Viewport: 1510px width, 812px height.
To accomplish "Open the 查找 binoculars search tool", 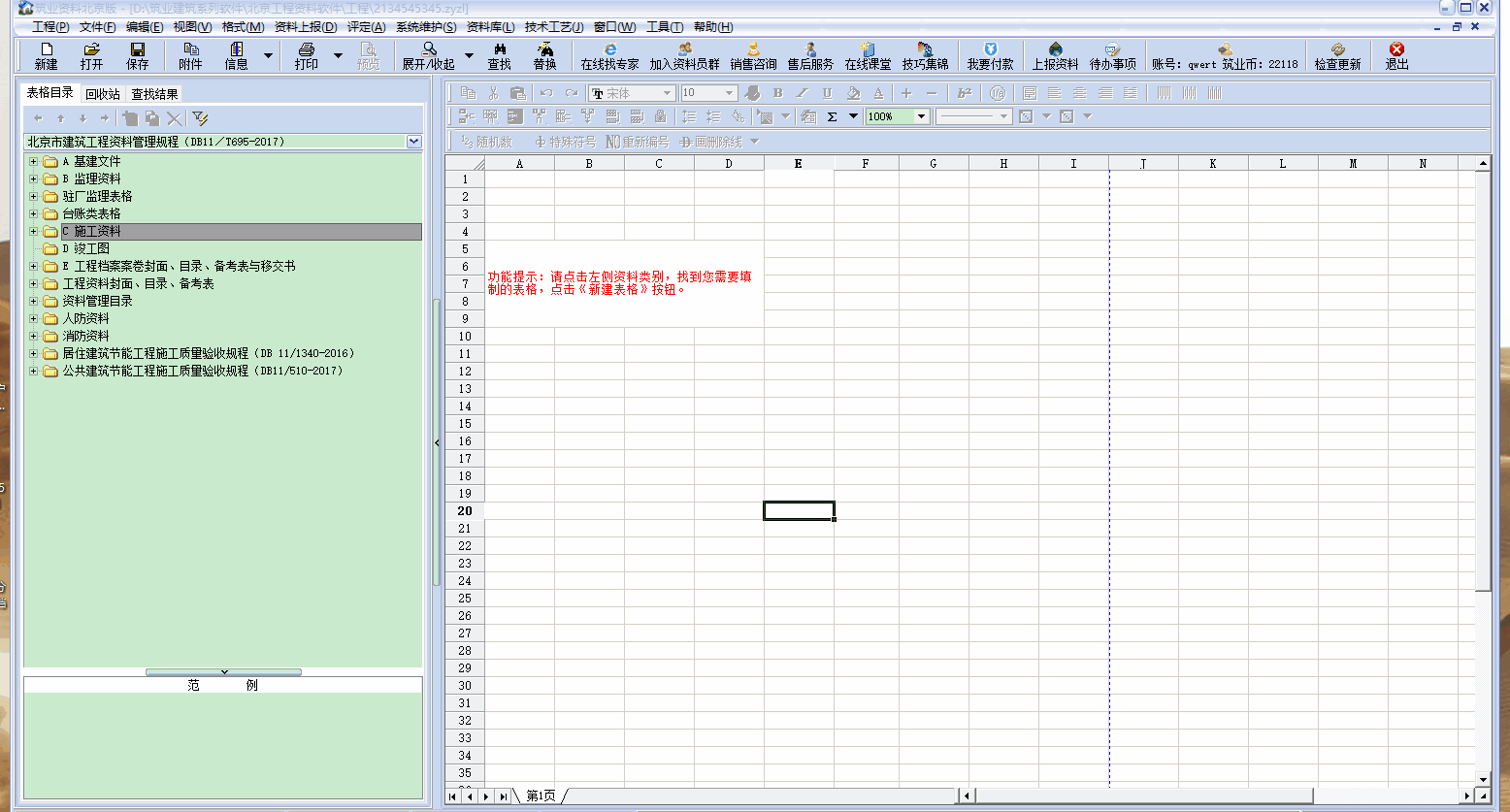I will pyautogui.click(x=499, y=55).
